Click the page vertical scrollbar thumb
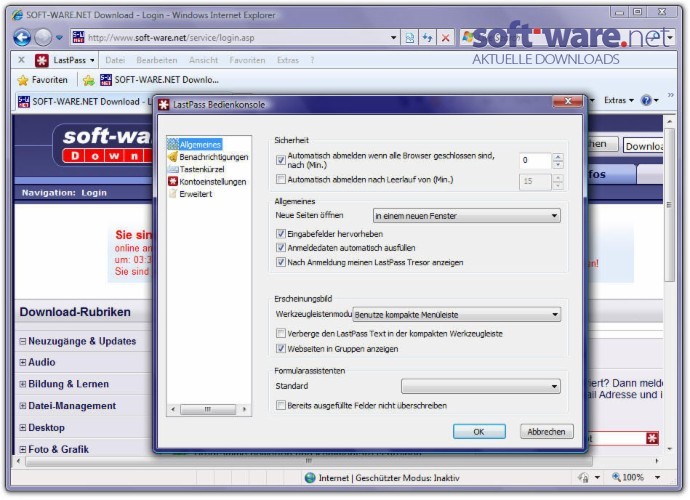690x500 pixels. pyautogui.click(x=669, y=205)
